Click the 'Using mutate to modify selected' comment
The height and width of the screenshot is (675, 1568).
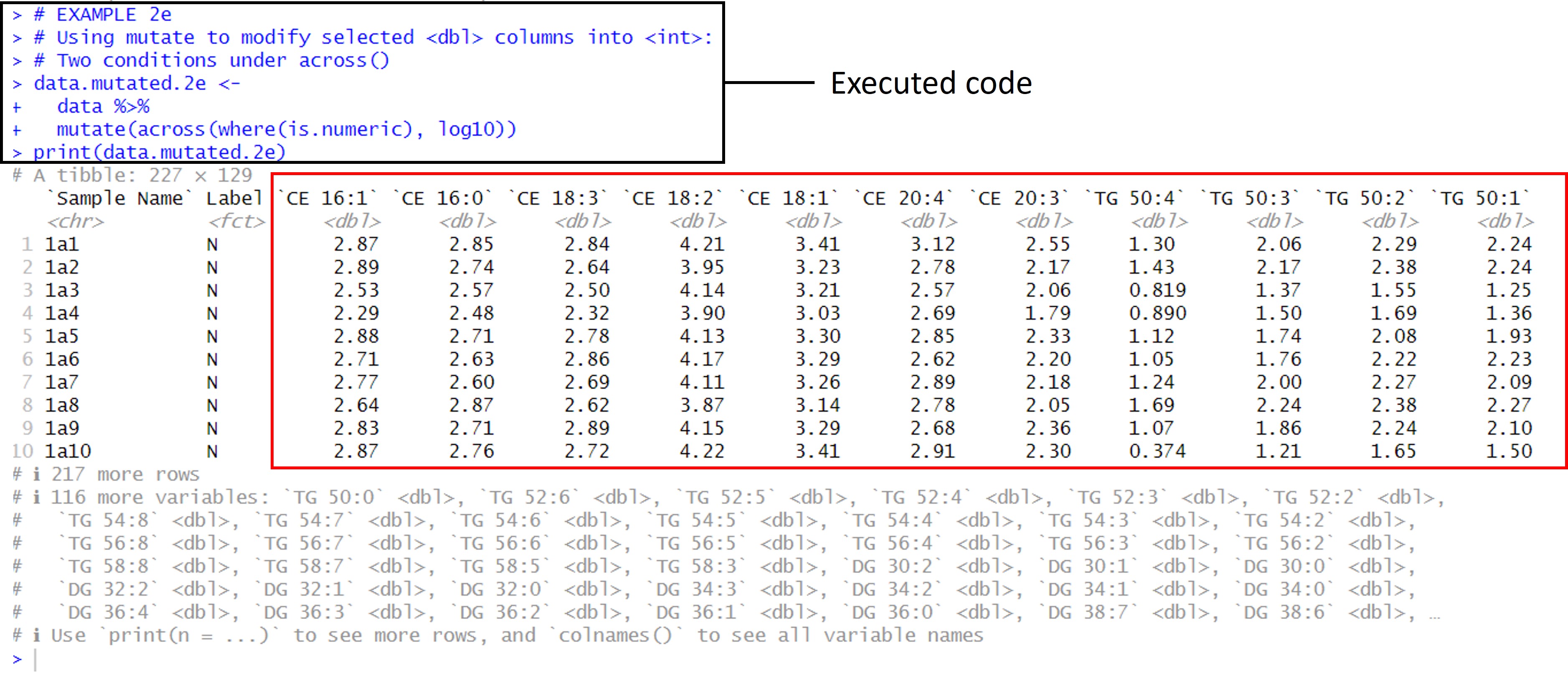point(235,38)
